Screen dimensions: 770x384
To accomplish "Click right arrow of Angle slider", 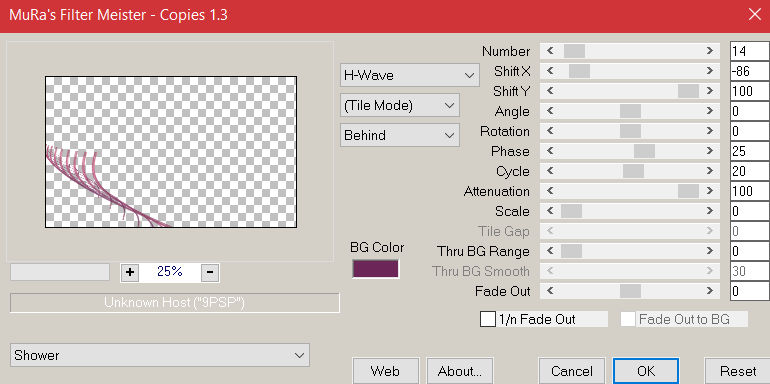I will (x=710, y=111).
